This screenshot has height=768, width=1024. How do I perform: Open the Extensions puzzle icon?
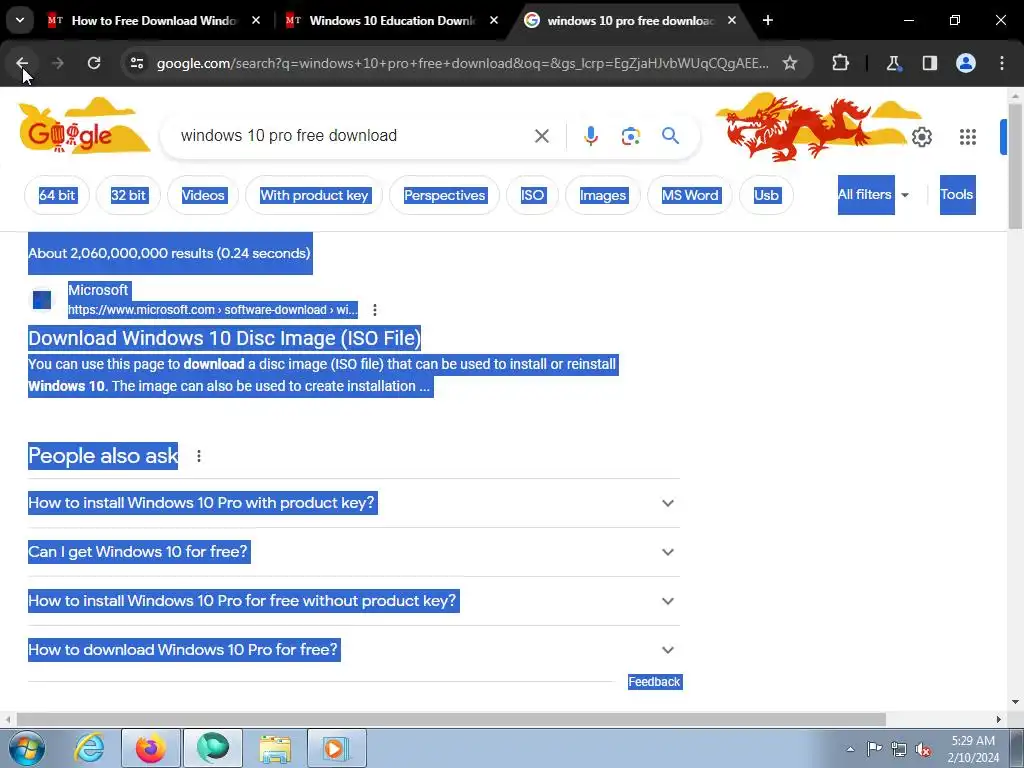tap(840, 63)
